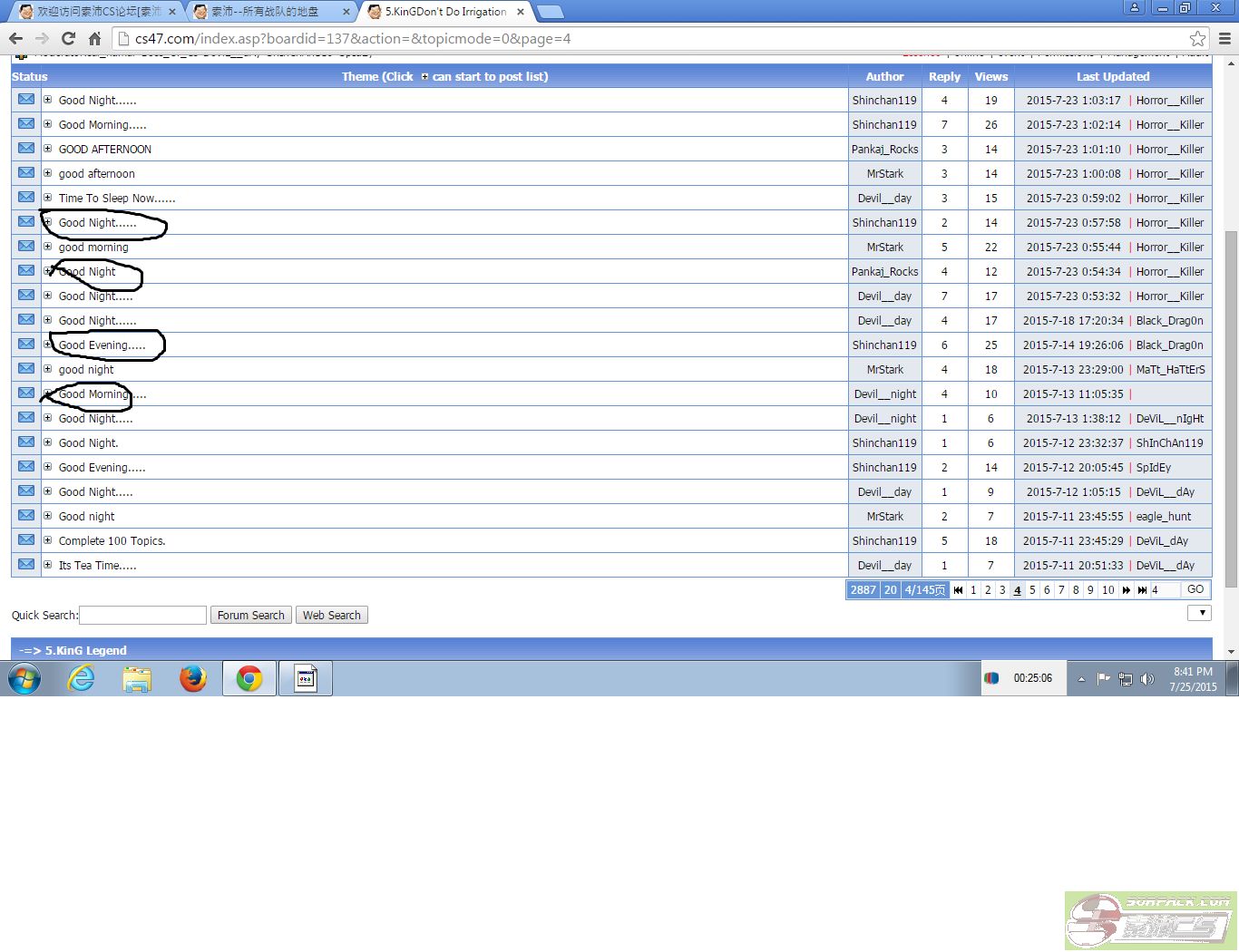This screenshot has width=1239, height=952.
Task: Open the Chrome menu hamburger icon
Action: pyautogui.click(x=1224, y=38)
